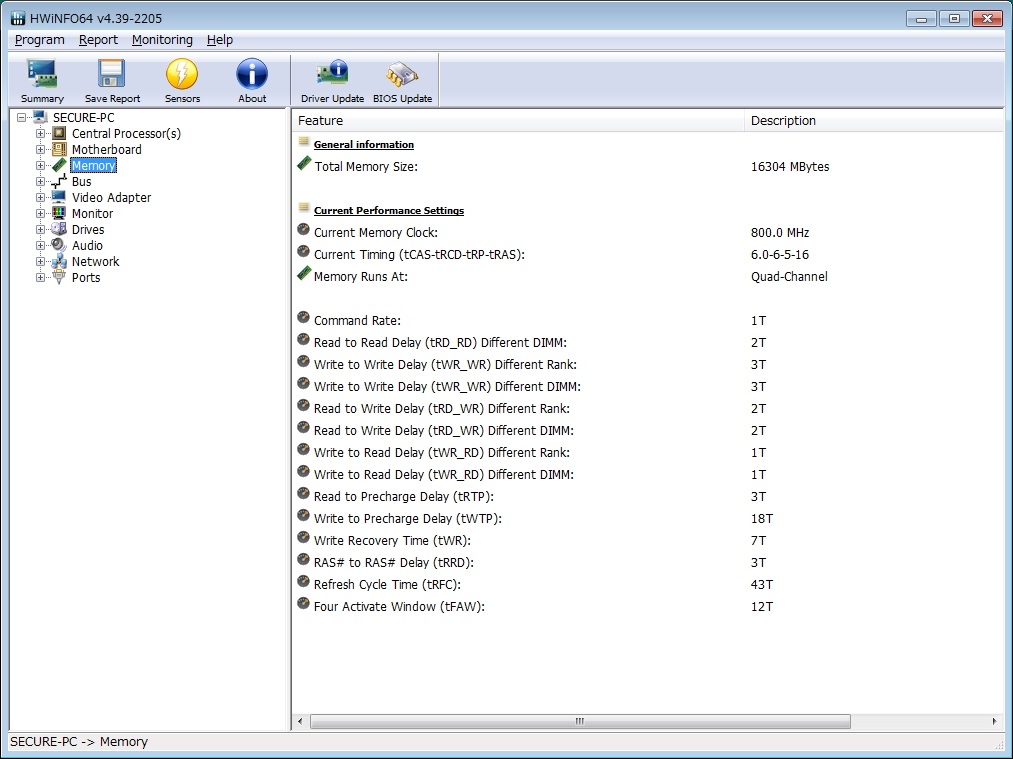Click the Command Rate row icon
The height and width of the screenshot is (759, 1013).
(x=304, y=318)
